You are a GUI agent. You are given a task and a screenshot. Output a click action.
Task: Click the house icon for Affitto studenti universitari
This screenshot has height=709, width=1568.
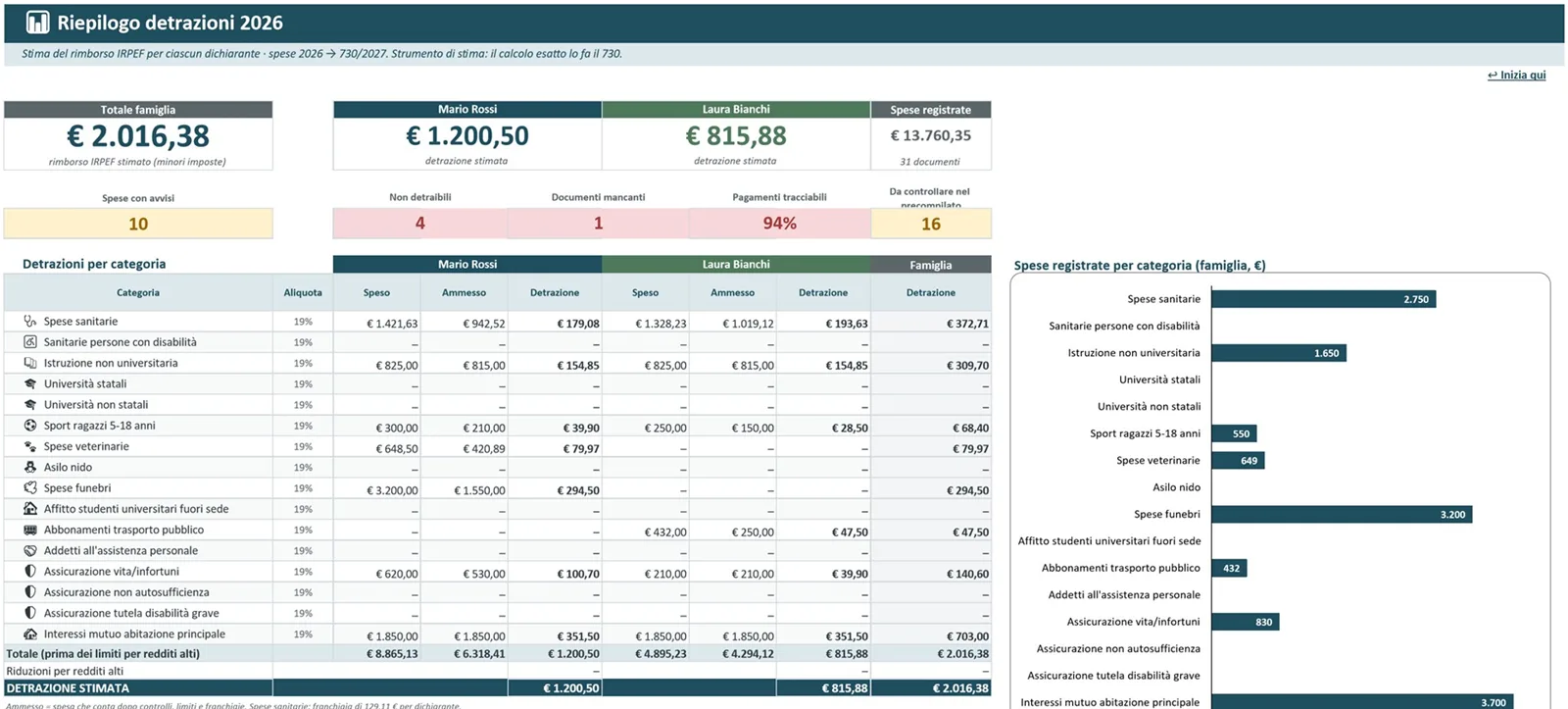pyautogui.click(x=30, y=509)
